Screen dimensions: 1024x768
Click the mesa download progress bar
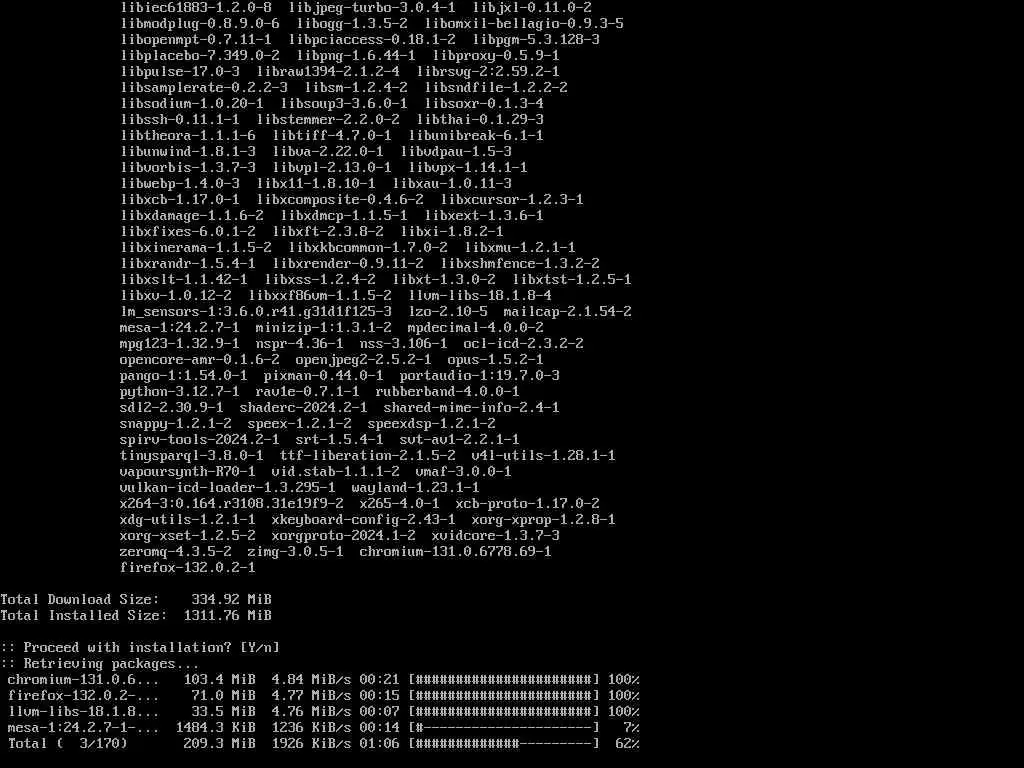[x=504, y=728]
